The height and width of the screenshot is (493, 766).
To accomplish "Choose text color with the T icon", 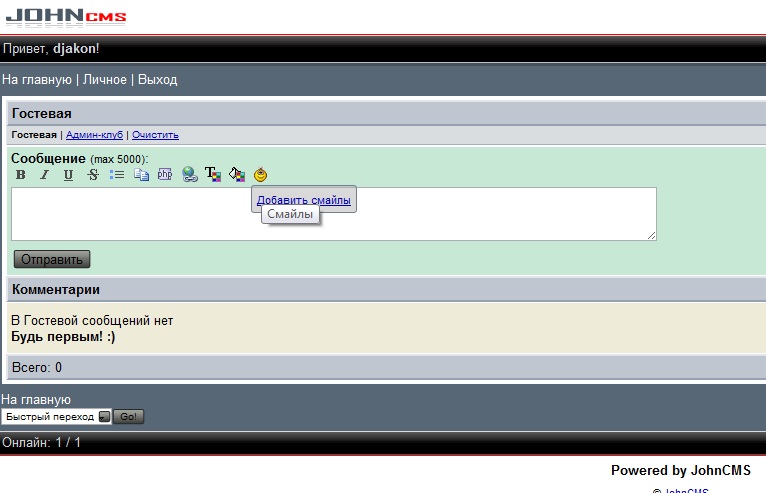I will (x=213, y=174).
